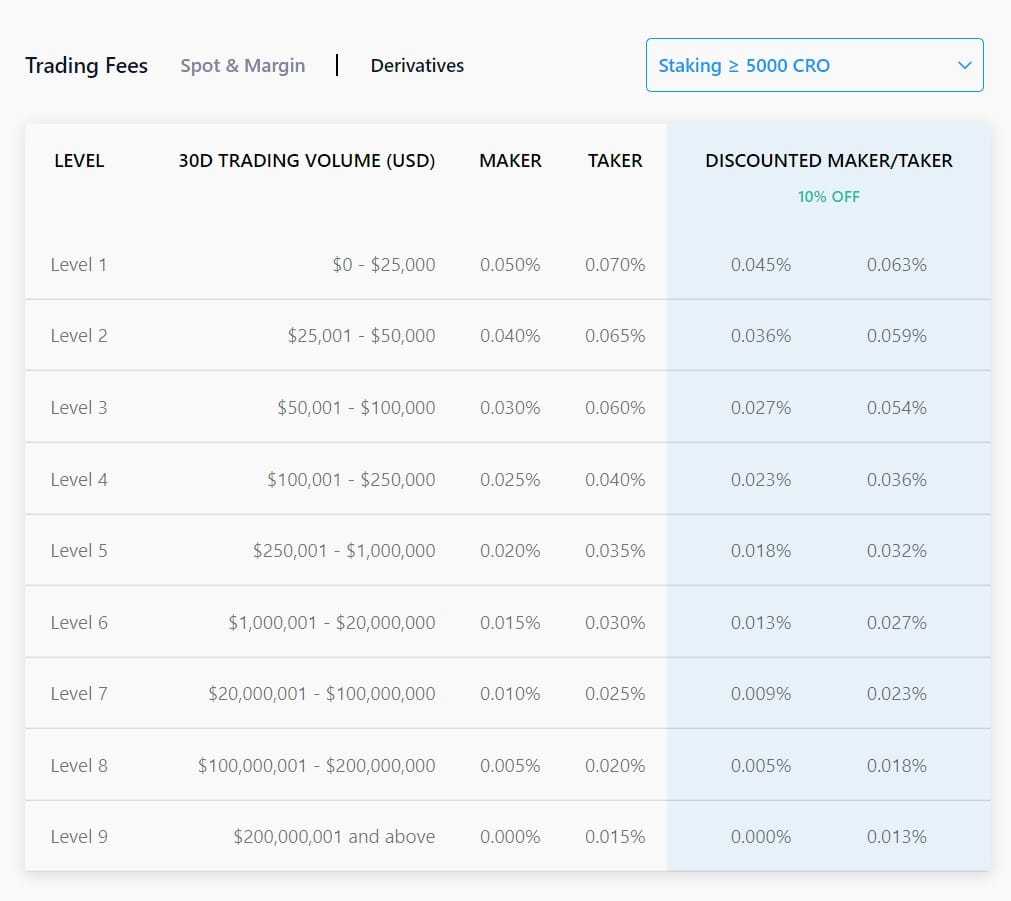
Task: Select the Level 3 row label
Action: pyautogui.click(x=79, y=408)
